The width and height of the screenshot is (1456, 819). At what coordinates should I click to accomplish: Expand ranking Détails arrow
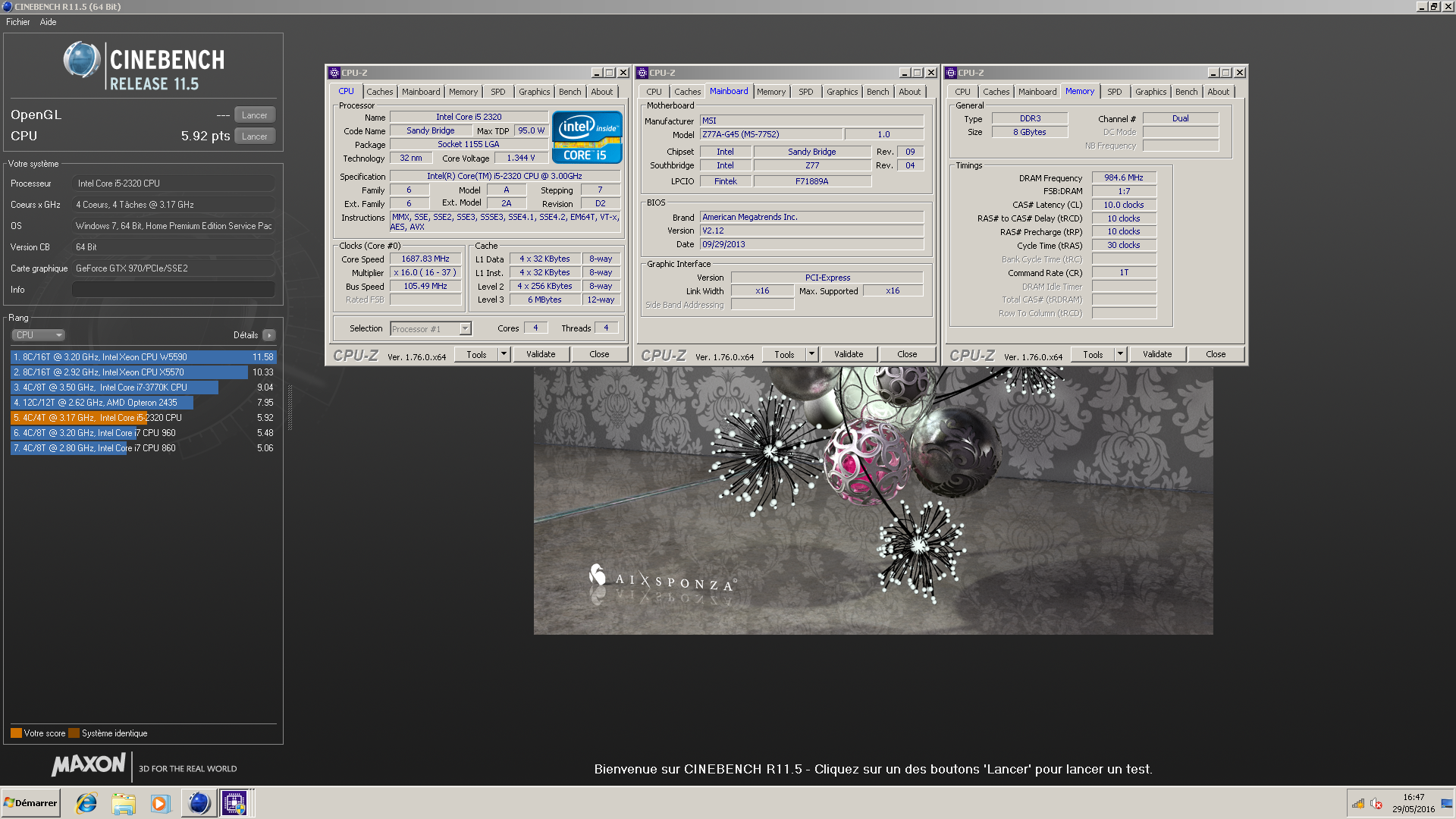(269, 335)
